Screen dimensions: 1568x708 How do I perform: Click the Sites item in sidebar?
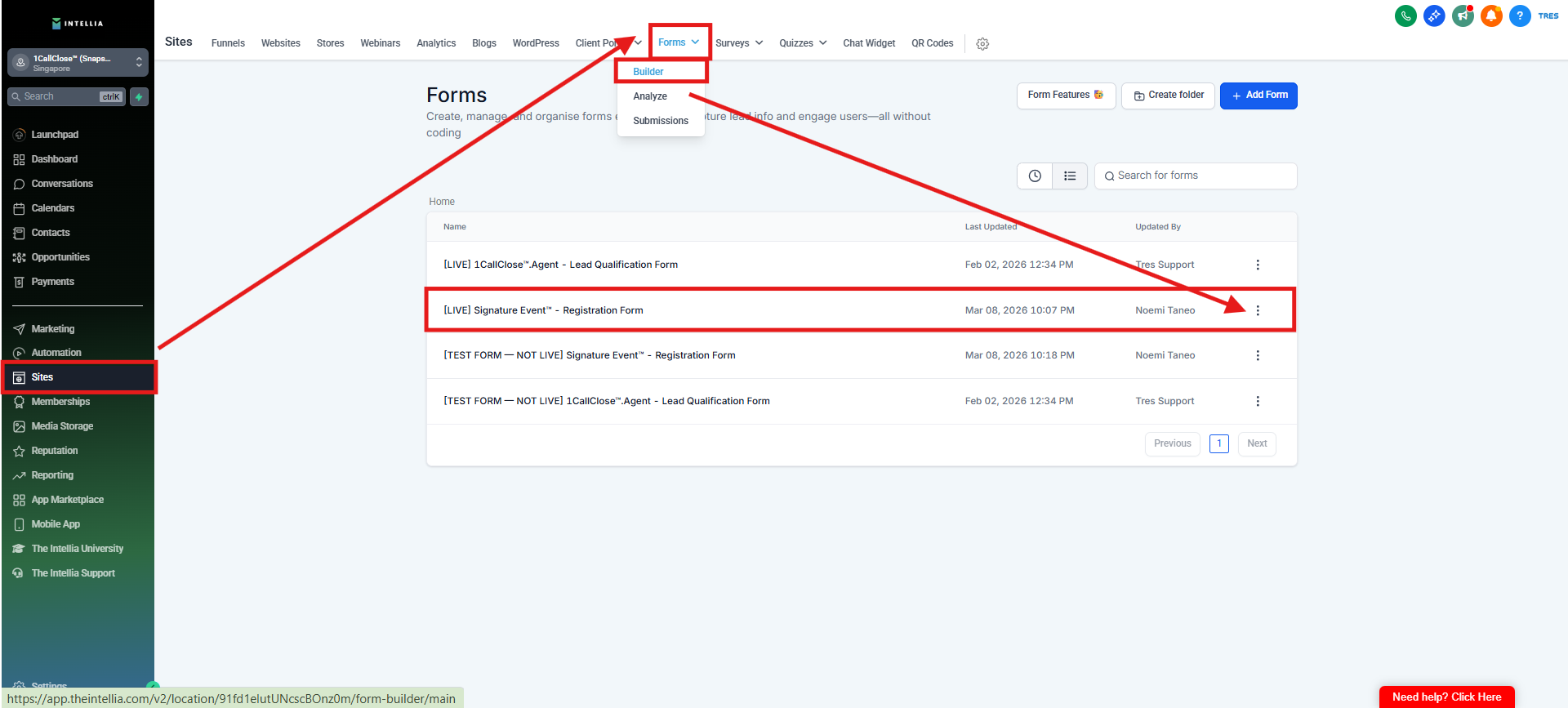coord(78,377)
